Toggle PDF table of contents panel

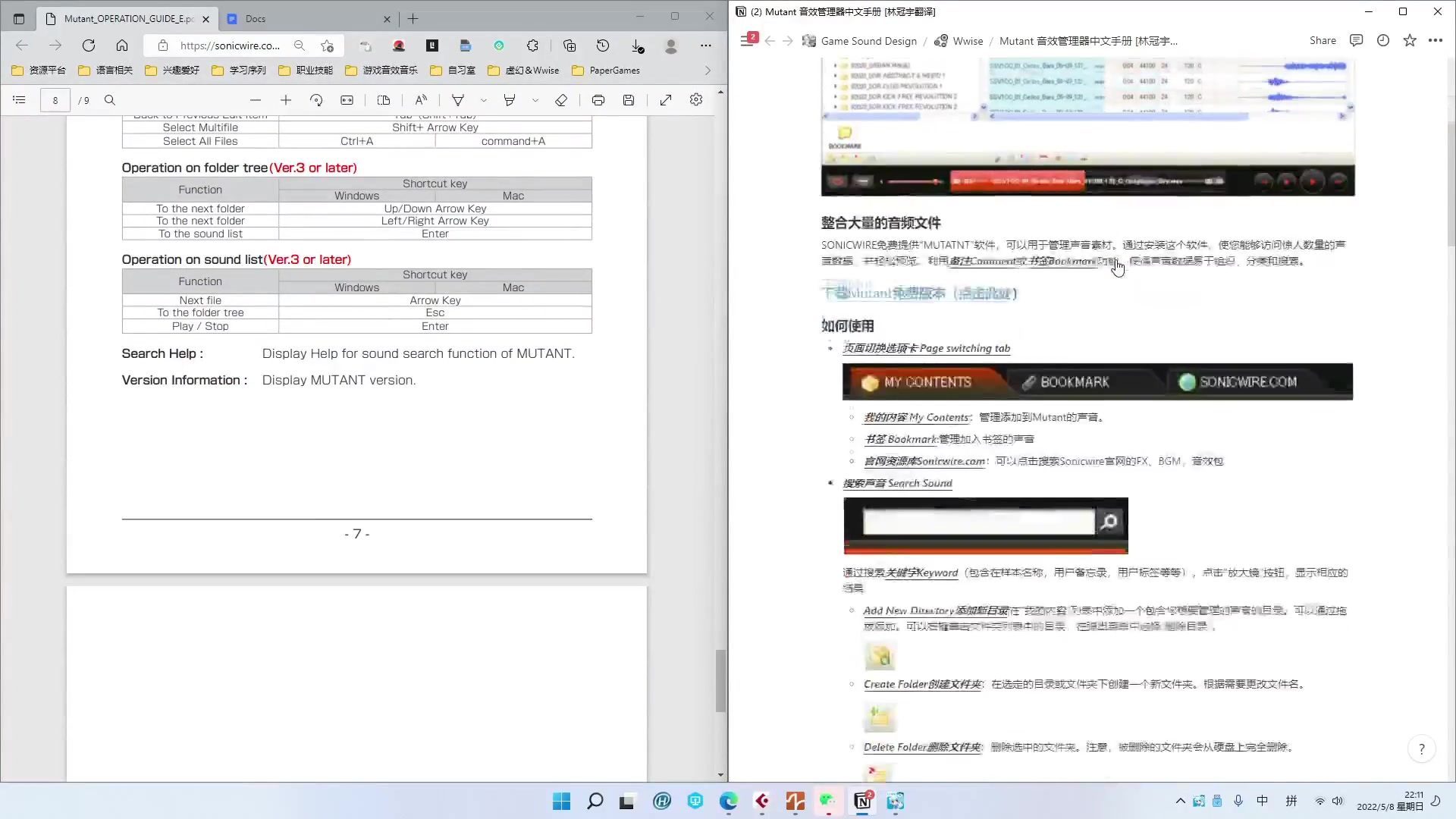click(20, 100)
